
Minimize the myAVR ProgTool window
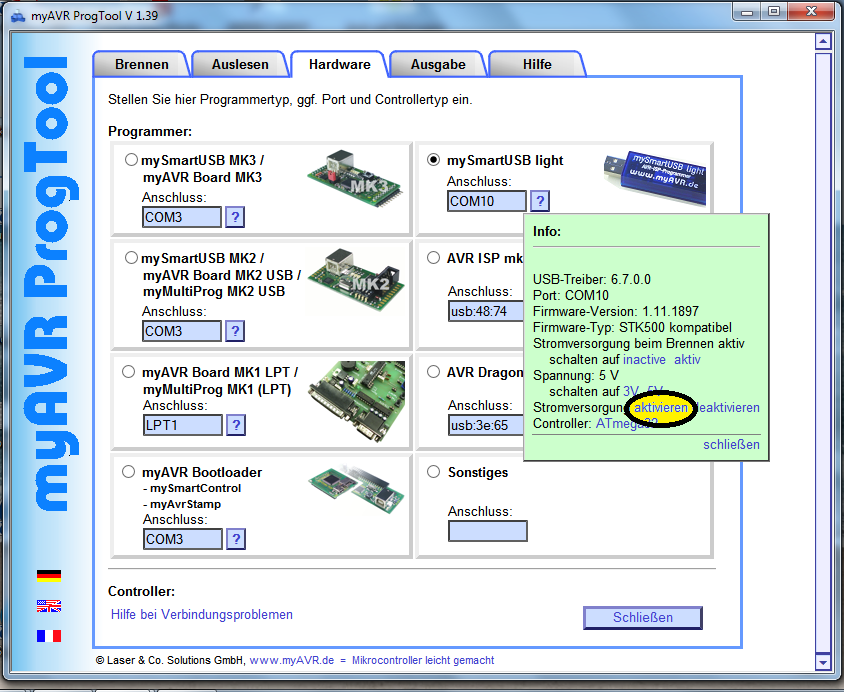coord(747,12)
